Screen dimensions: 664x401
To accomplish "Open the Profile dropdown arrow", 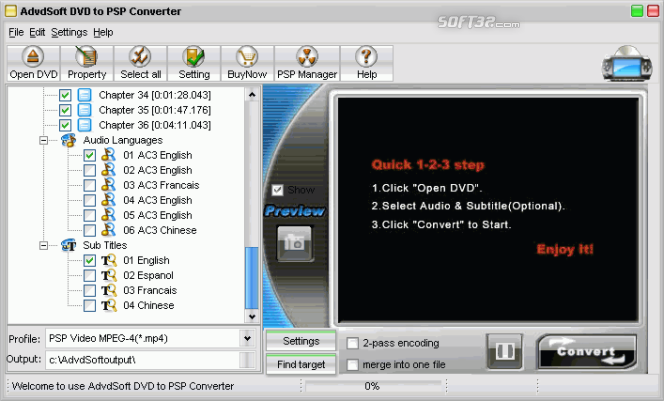I will [x=247, y=339].
